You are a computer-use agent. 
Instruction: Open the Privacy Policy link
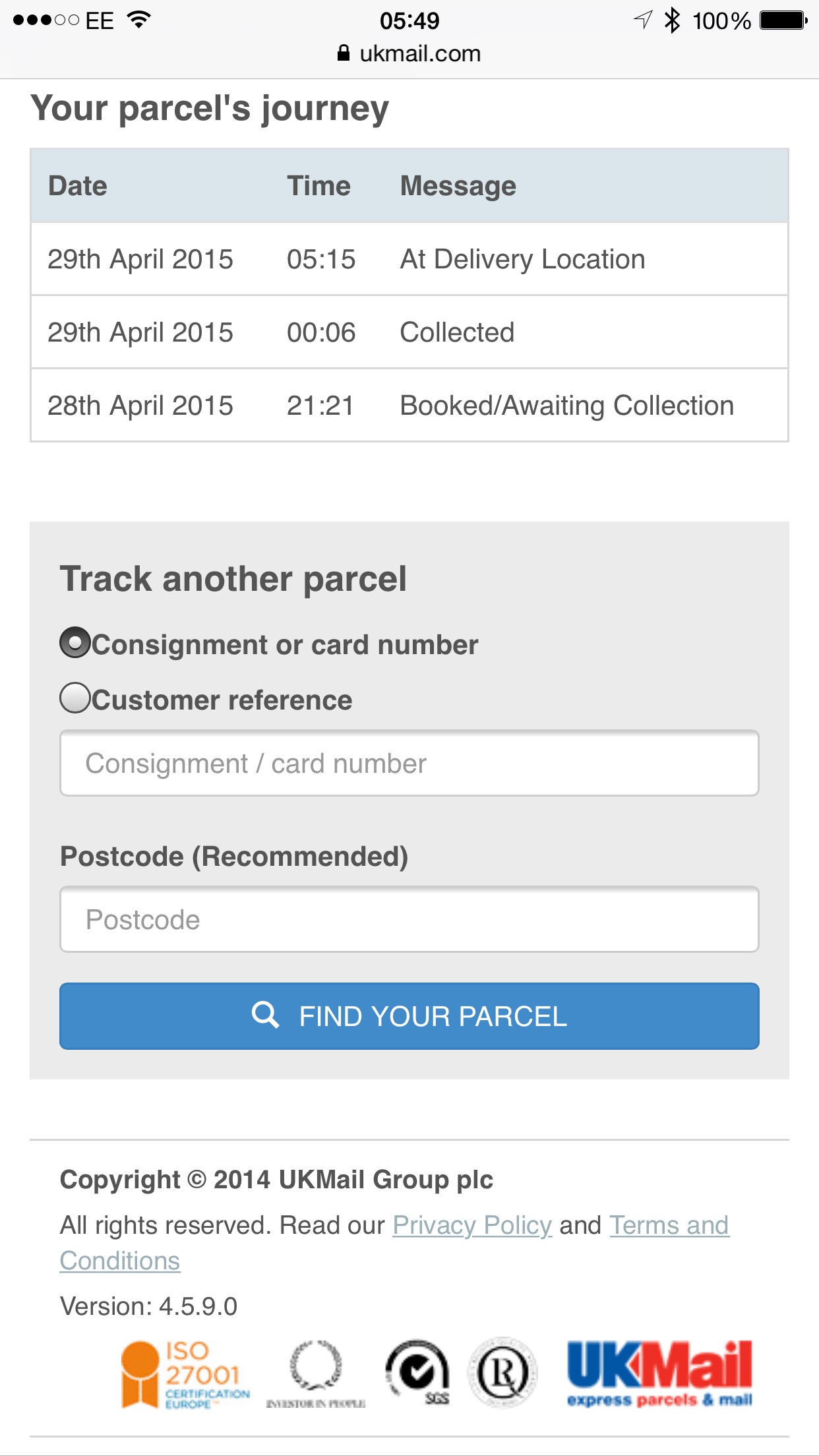[472, 1225]
